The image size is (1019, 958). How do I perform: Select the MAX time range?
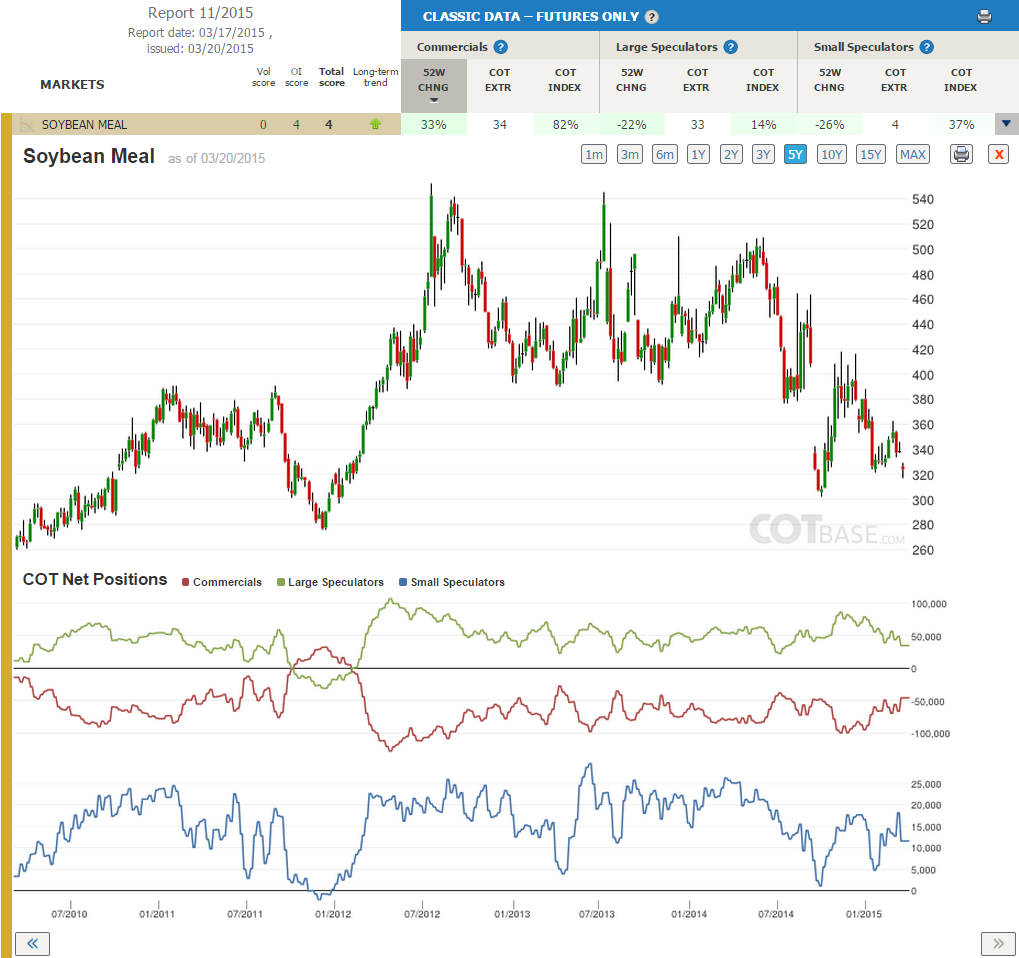[x=912, y=155]
